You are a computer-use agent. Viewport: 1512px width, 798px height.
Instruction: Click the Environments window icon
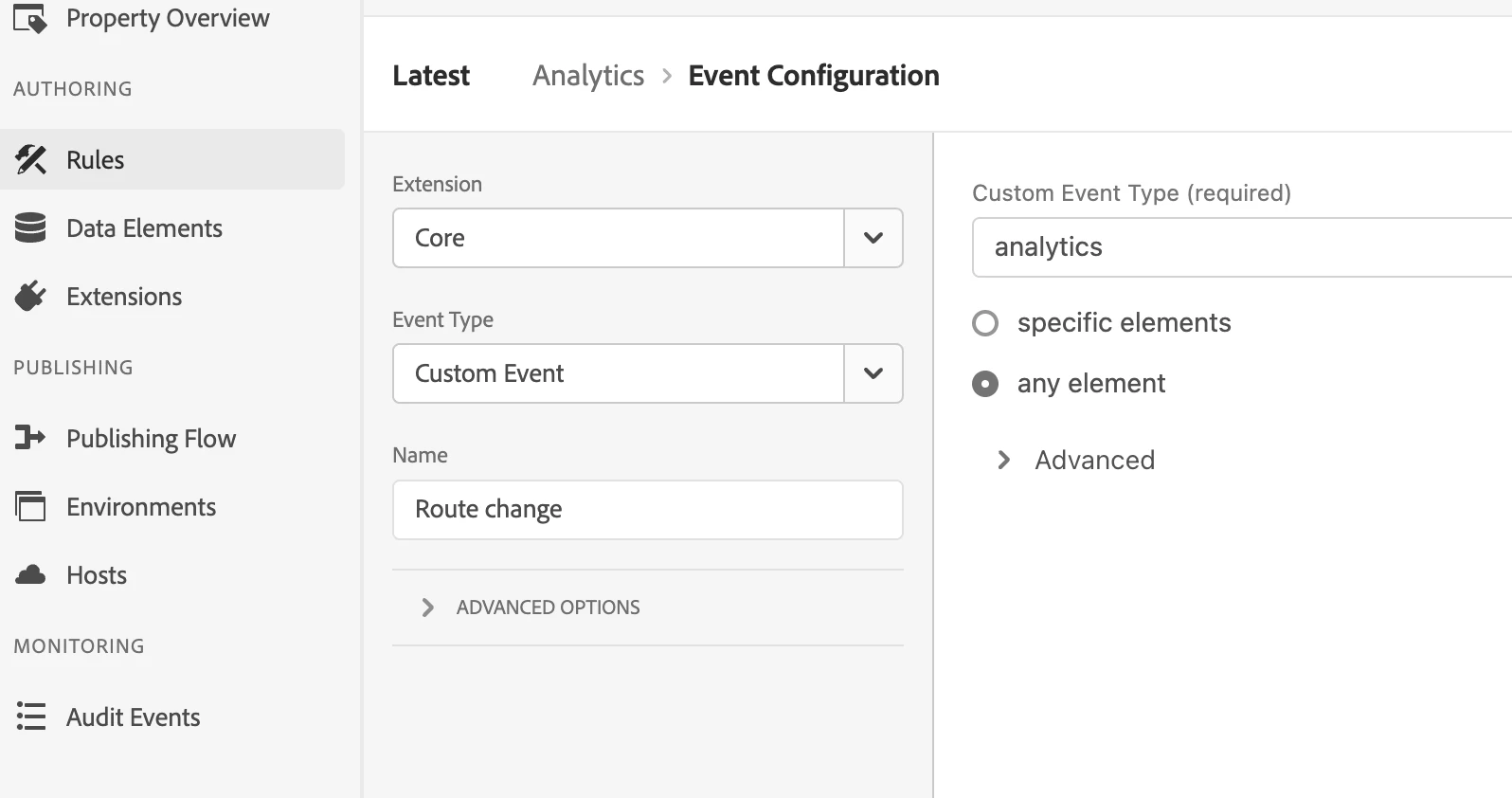[30, 507]
